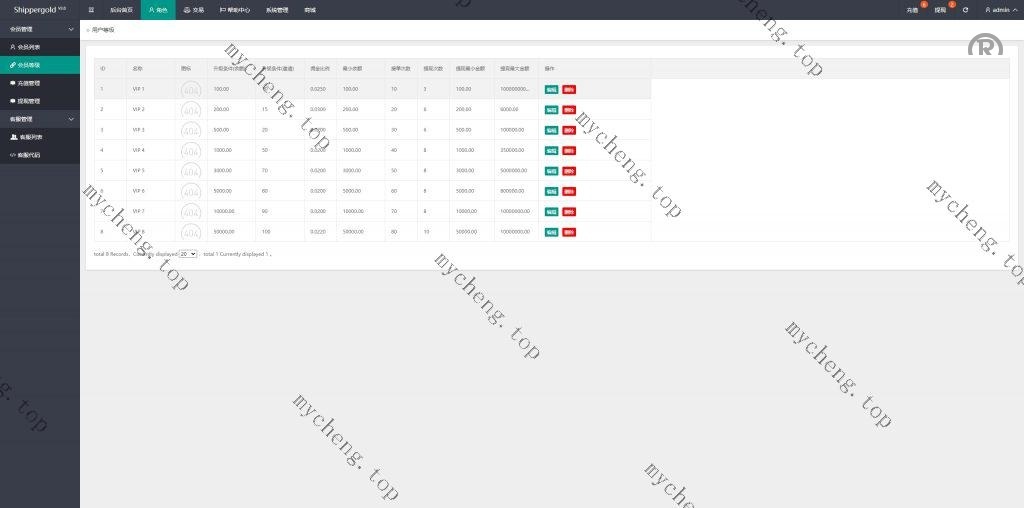Click the green edit button for VIP 2
The width and height of the screenshot is (1024, 508).
click(551, 109)
